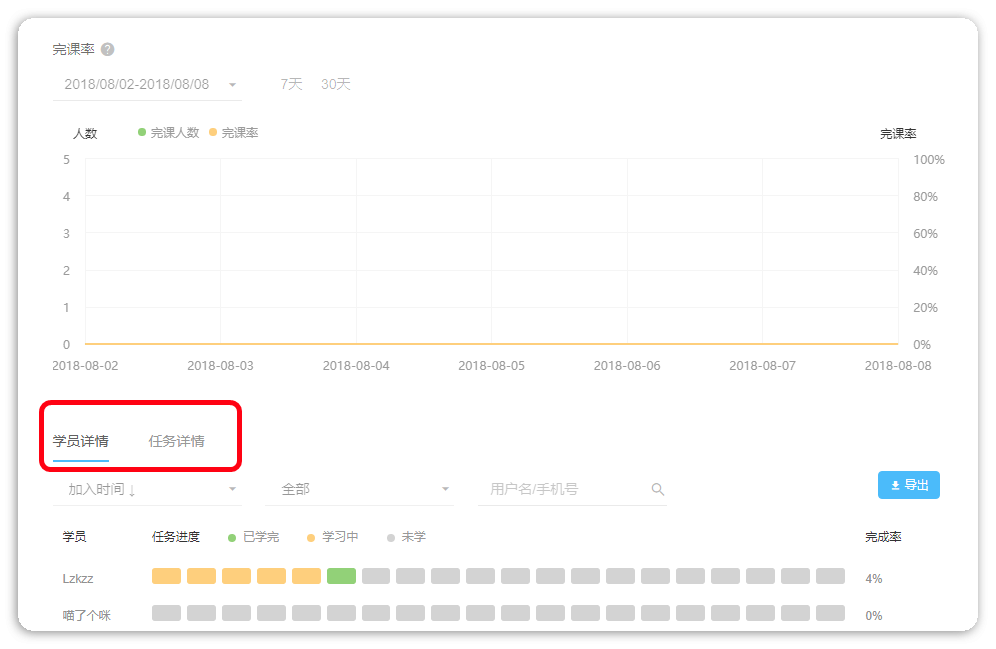Open student Lzkzz's name
This screenshot has height=649, width=996.
pos(78,578)
